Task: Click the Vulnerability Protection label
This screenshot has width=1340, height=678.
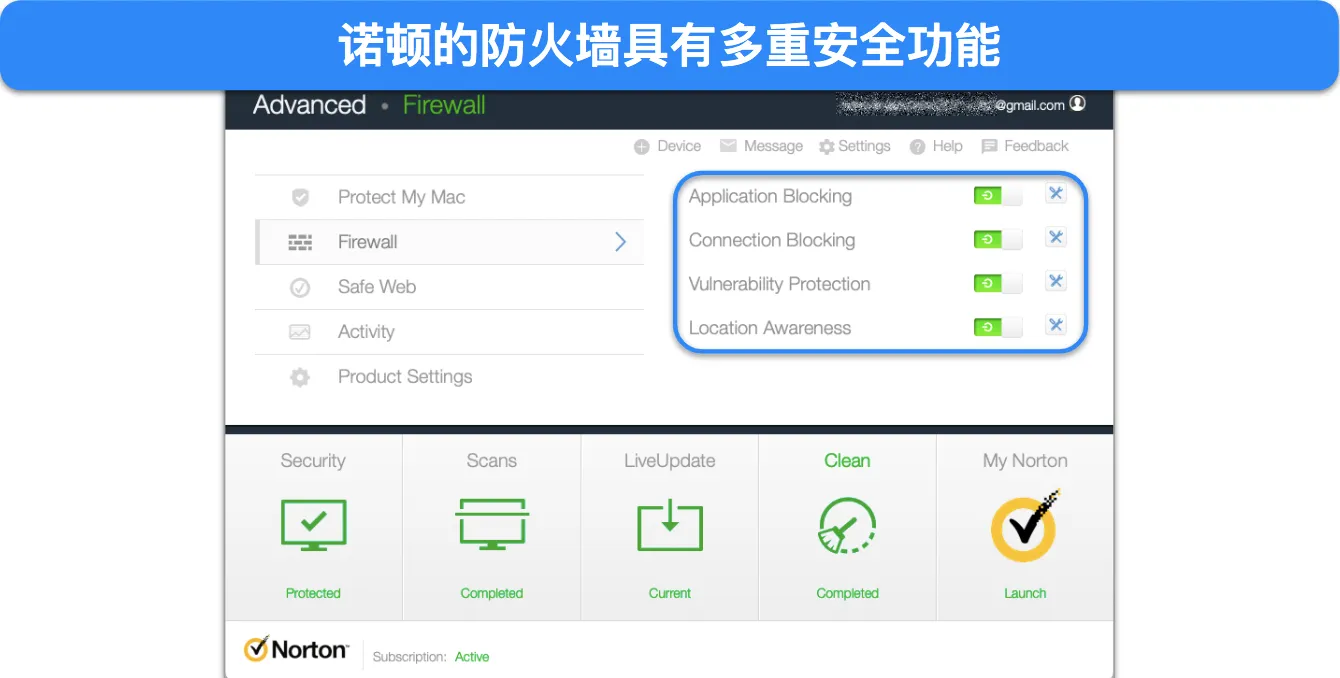Action: (x=779, y=284)
